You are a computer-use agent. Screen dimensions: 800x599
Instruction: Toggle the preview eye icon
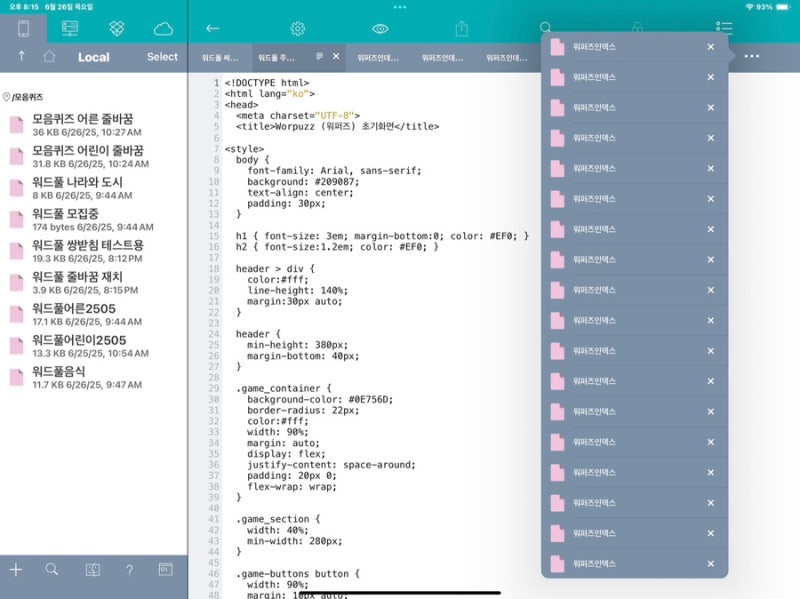click(x=380, y=29)
